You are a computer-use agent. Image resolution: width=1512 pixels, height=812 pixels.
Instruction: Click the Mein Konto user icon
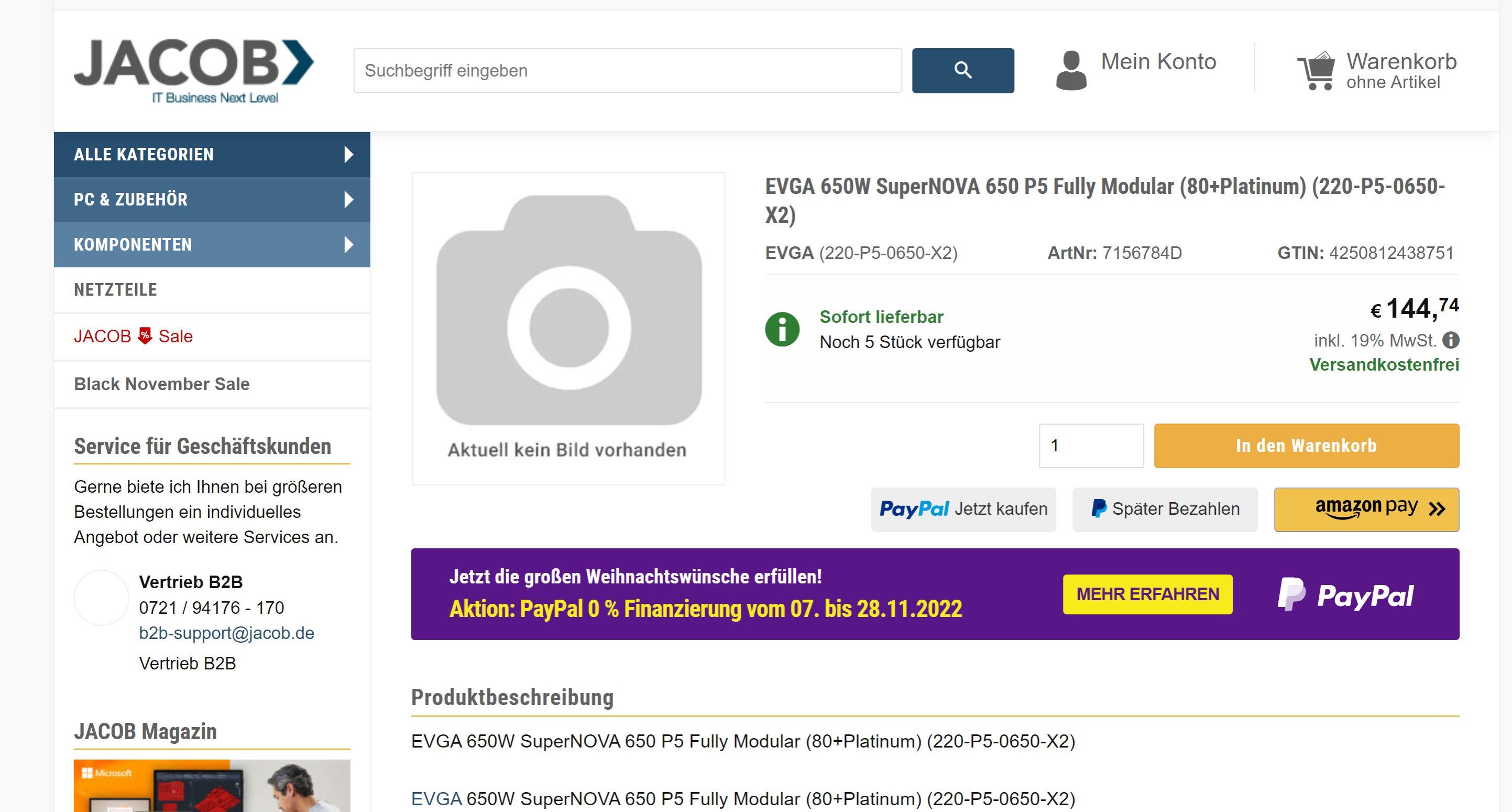pyautogui.click(x=1071, y=70)
